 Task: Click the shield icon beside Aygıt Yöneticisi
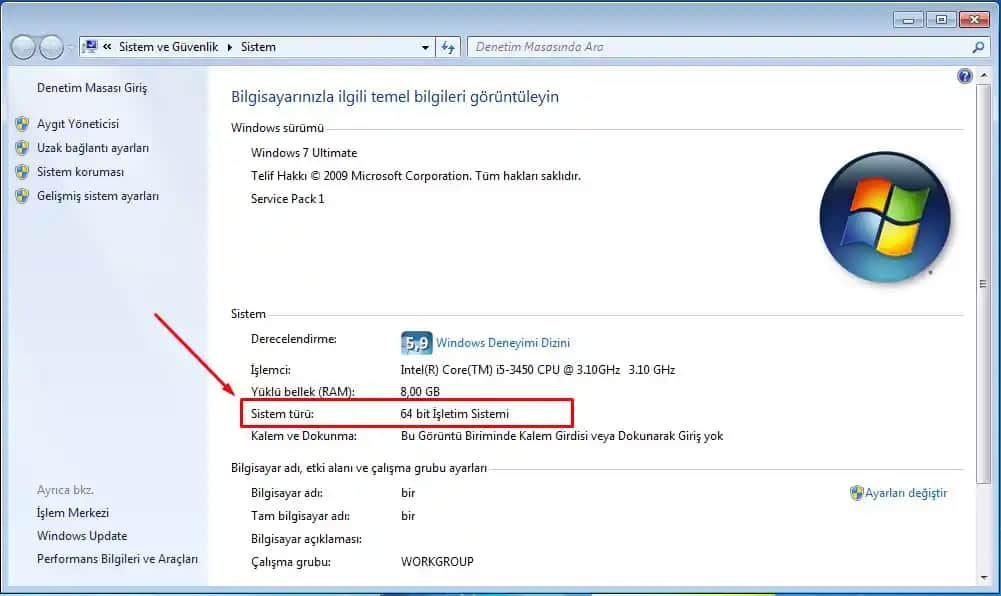pos(22,124)
